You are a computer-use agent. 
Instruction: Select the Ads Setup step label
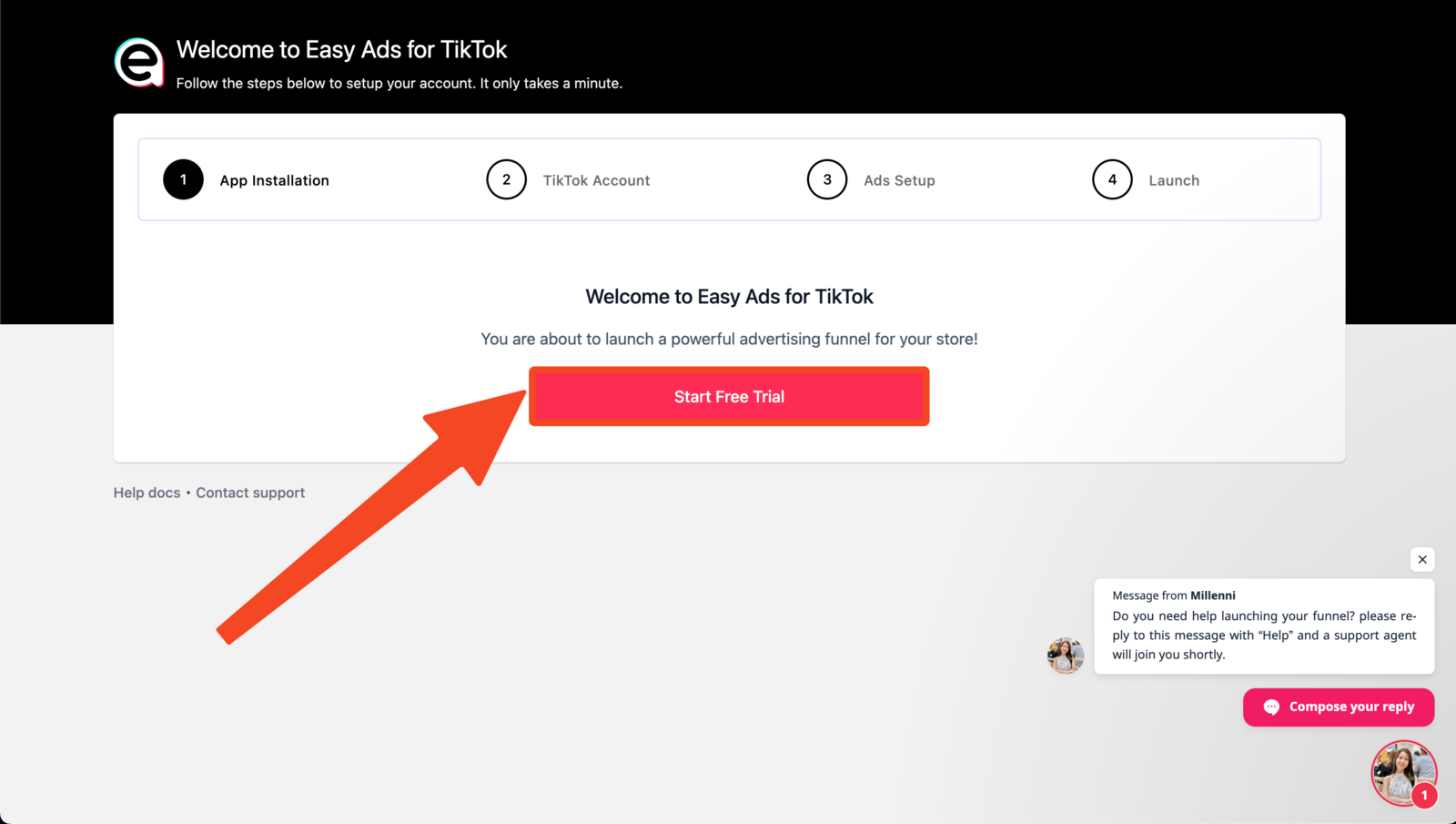(899, 179)
